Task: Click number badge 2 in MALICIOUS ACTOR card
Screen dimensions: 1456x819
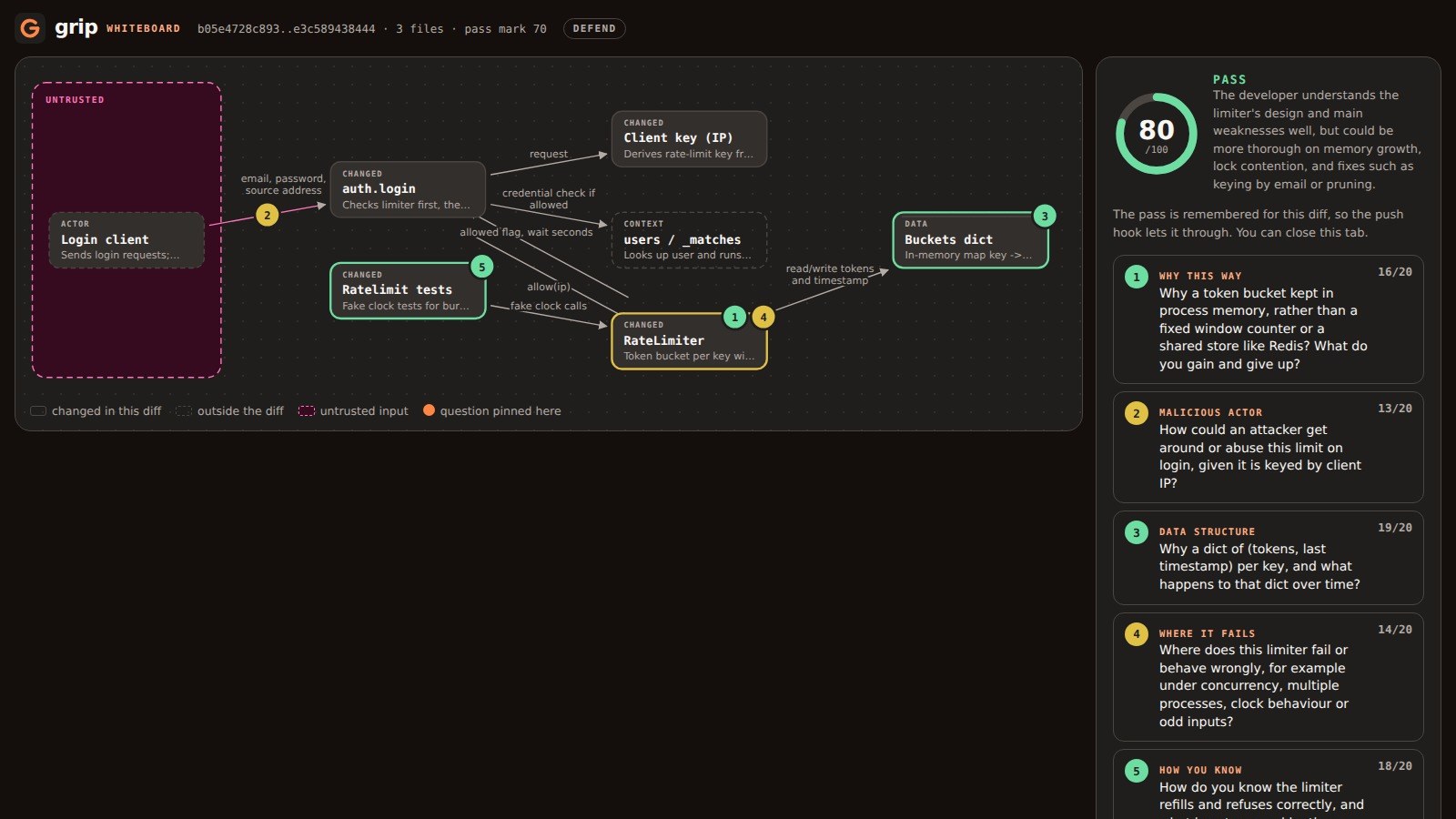Action: pyautogui.click(x=1136, y=413)
